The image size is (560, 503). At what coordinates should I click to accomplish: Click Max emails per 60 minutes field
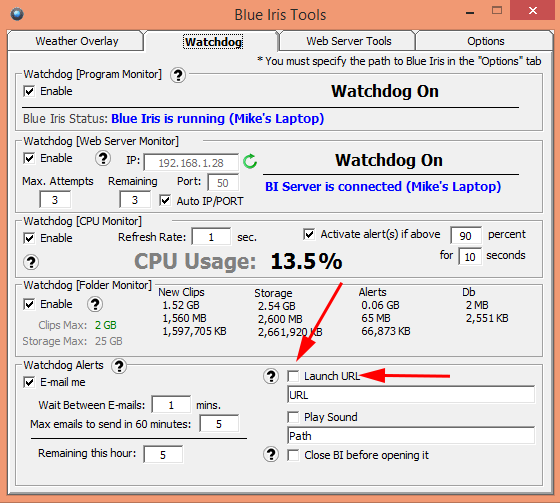(x=219, y=424)
